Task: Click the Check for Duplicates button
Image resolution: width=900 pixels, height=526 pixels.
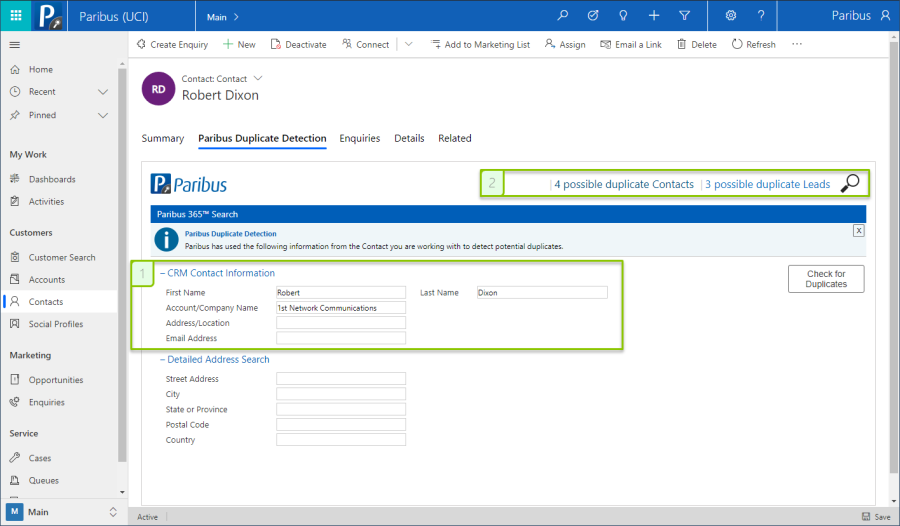Action: [826, 279]
